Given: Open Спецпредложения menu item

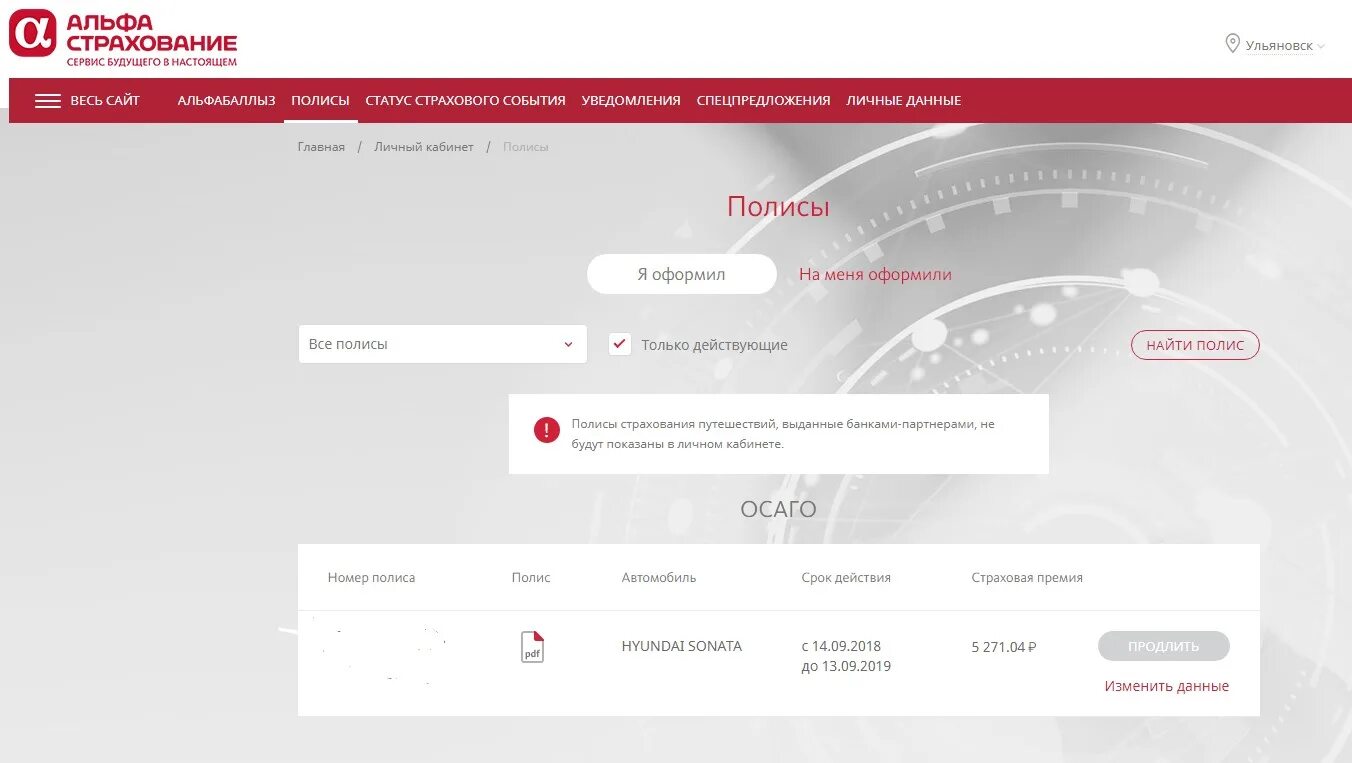Looking at the screenshot, I should click(763, 101).
